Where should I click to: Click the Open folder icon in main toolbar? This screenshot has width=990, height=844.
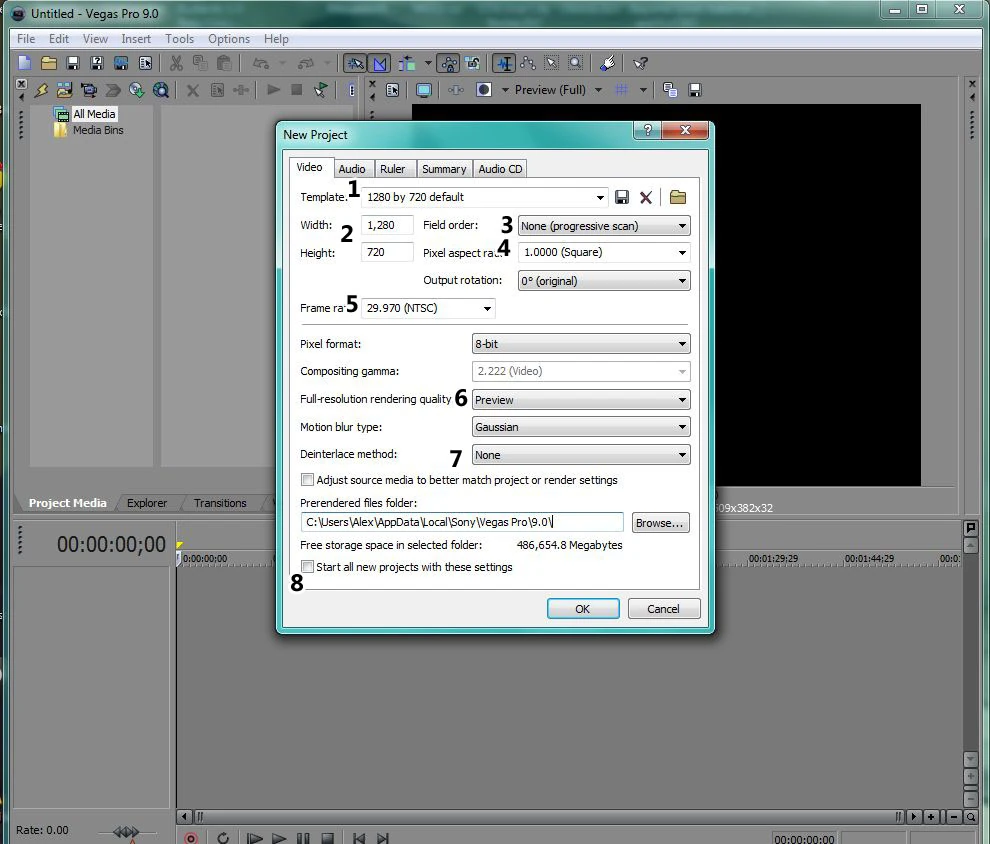(x=48, y=63)
